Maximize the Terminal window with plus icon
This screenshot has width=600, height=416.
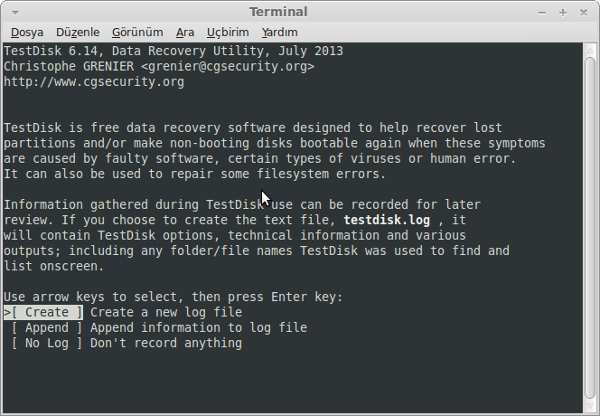[x=562, y=13]
